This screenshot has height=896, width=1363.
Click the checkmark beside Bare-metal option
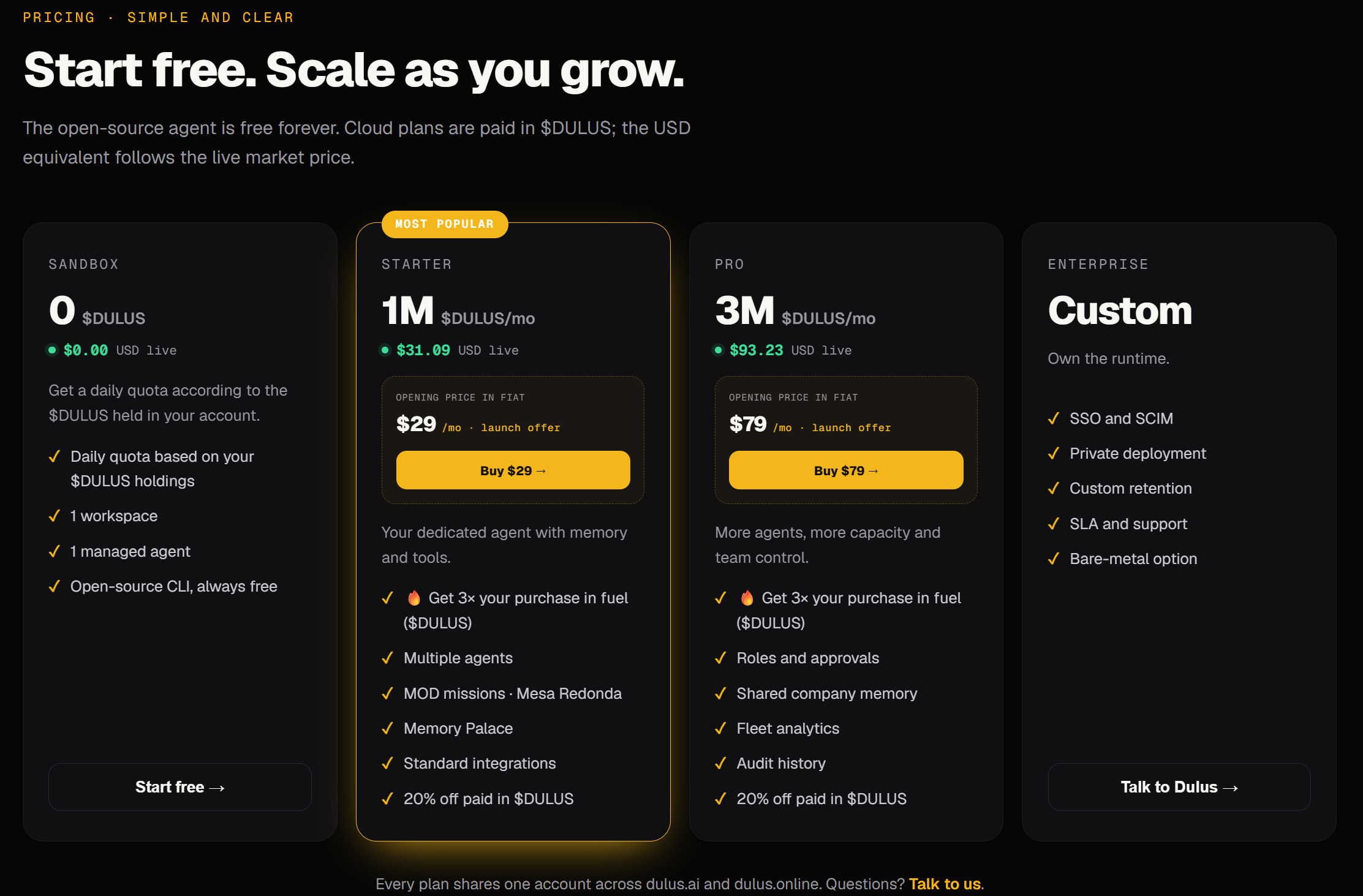pos(1054,559)
